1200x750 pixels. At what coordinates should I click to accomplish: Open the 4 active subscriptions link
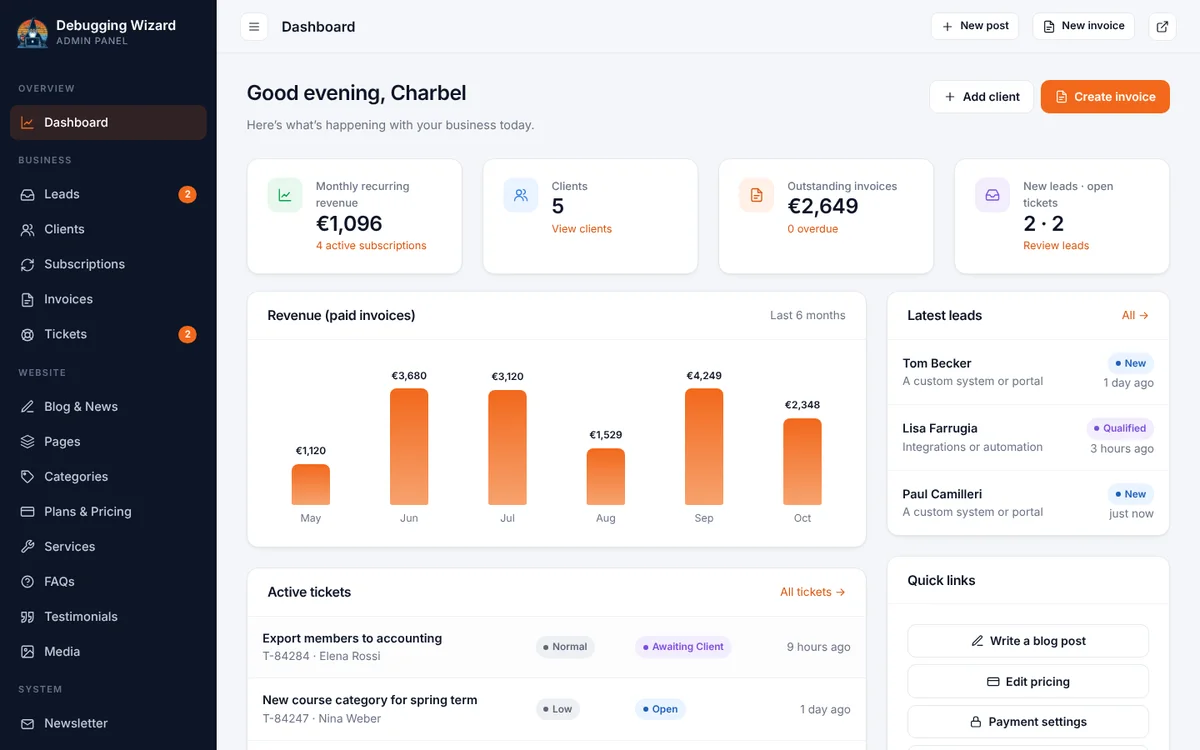click(x=371, y=245)
